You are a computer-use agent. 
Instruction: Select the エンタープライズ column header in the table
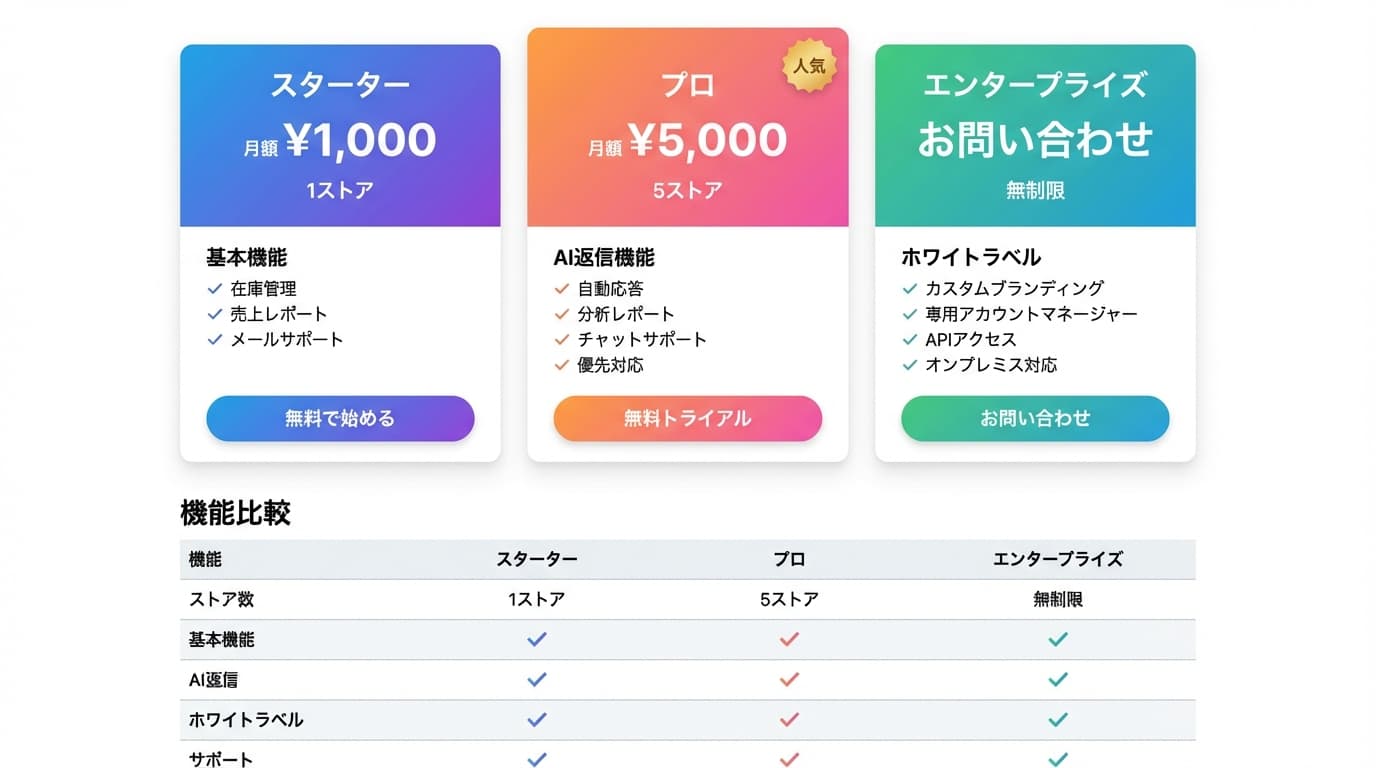[x=1058, y=560]
